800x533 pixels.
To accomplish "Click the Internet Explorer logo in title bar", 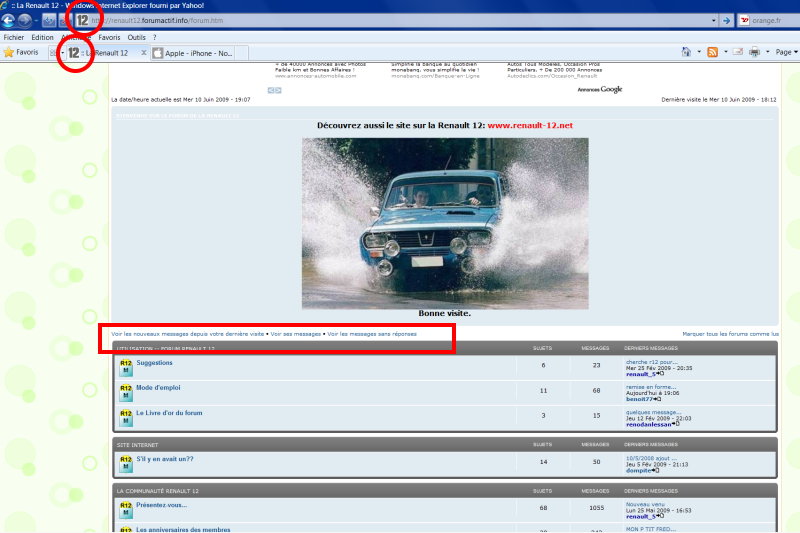I will pyautogui.click(x=5, y=6).
